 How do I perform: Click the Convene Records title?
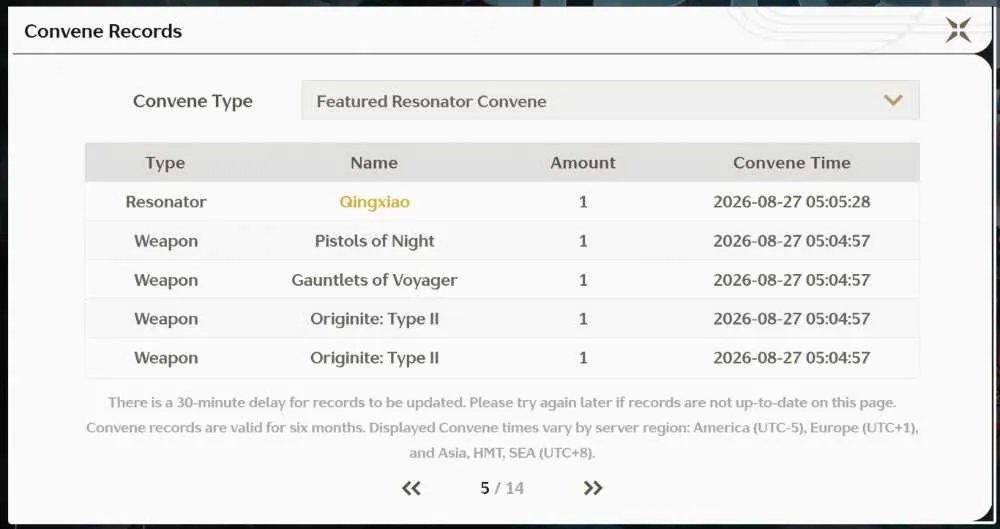[103, 31]
